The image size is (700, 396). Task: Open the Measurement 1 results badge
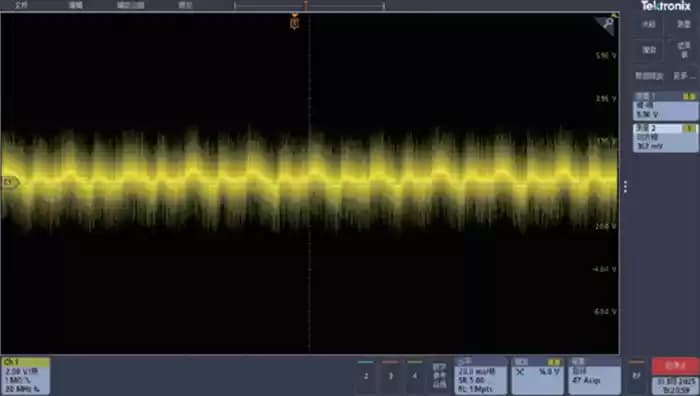[x=666, y=106]
